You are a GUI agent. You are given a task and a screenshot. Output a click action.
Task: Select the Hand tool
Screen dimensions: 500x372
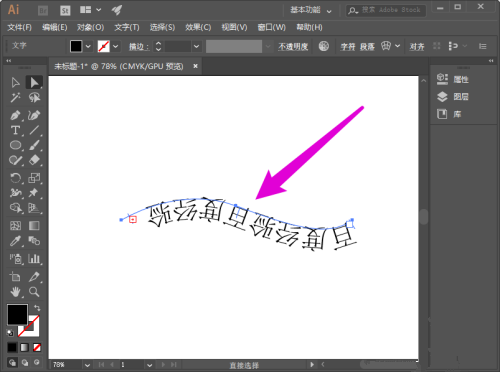point(15,292)
